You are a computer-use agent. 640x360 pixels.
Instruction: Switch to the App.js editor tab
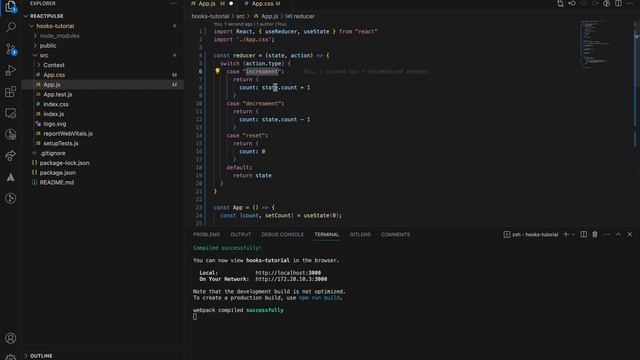207,4
